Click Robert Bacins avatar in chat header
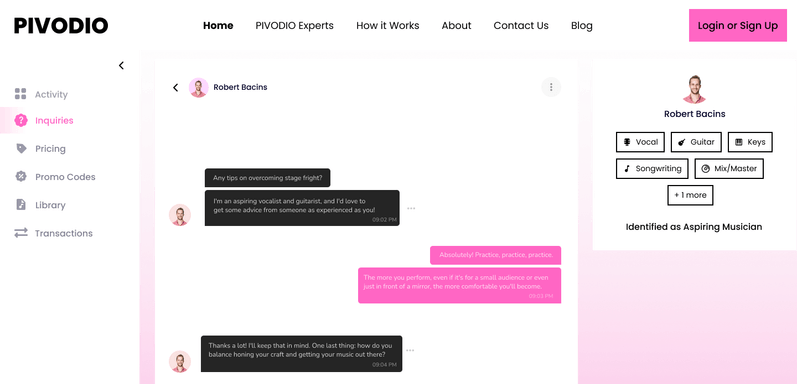Image resolution: width=797 pixels, height=384 pixels. tap(199, 87)
